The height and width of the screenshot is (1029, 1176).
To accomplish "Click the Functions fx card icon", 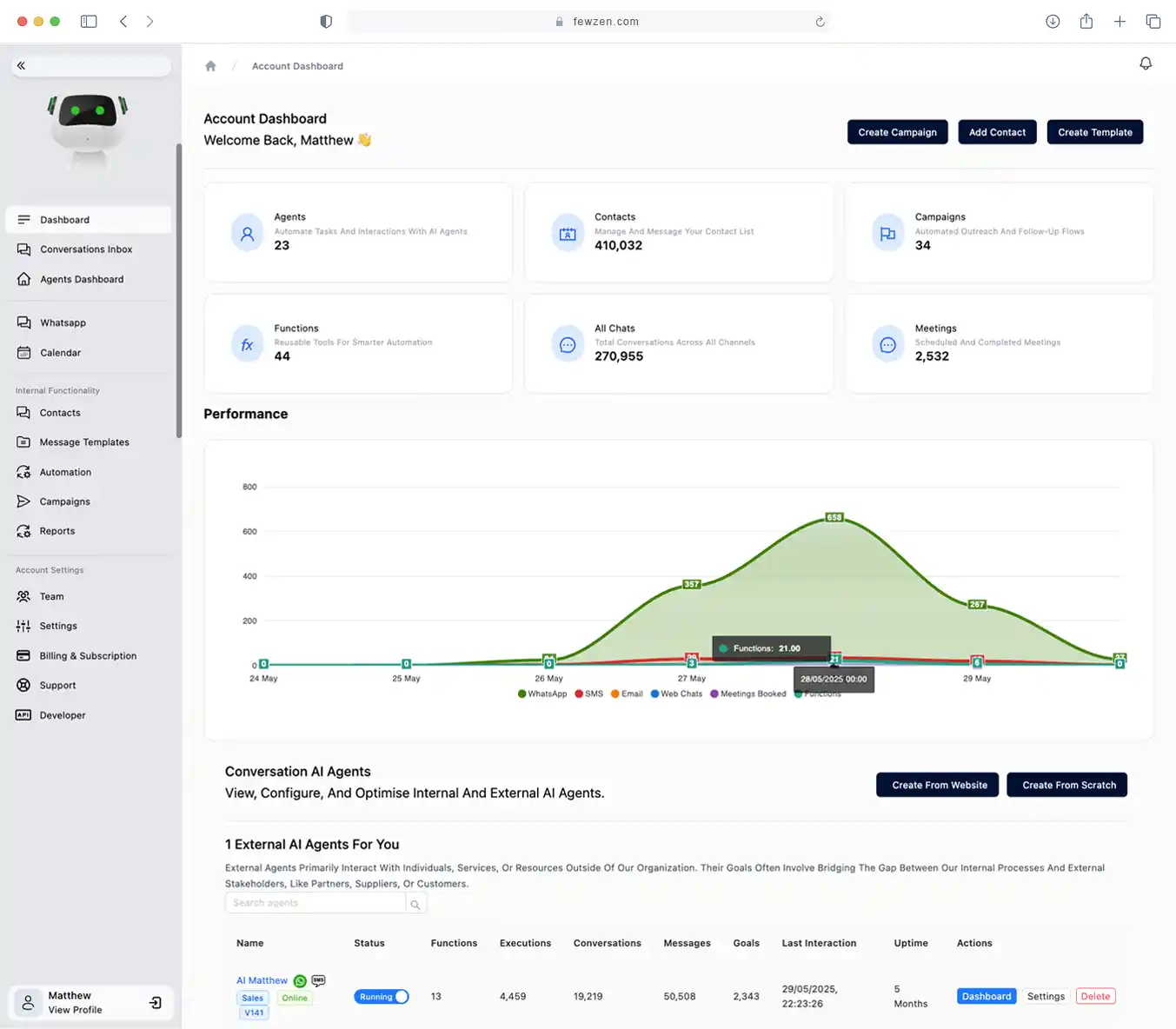I will pyautogui.click(x=247, y=345).
